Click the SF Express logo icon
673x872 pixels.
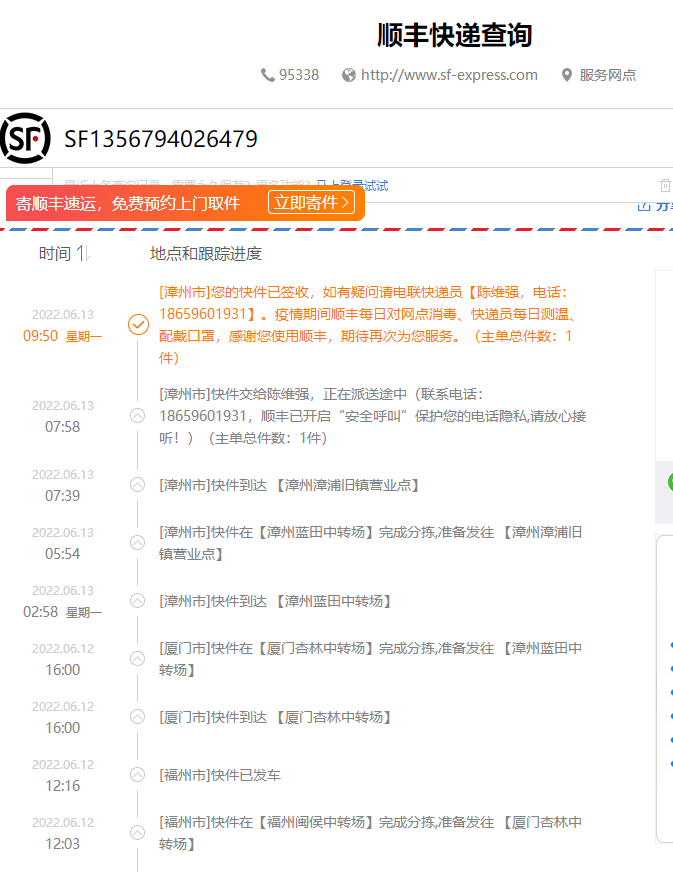coord(26,138)
